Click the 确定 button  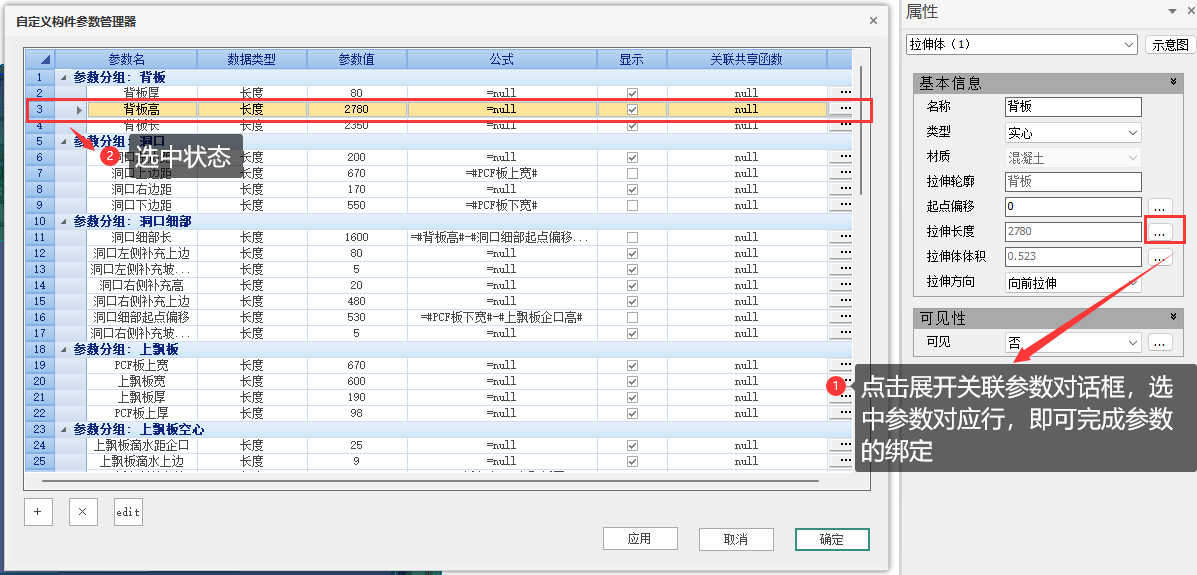[832, 539]
